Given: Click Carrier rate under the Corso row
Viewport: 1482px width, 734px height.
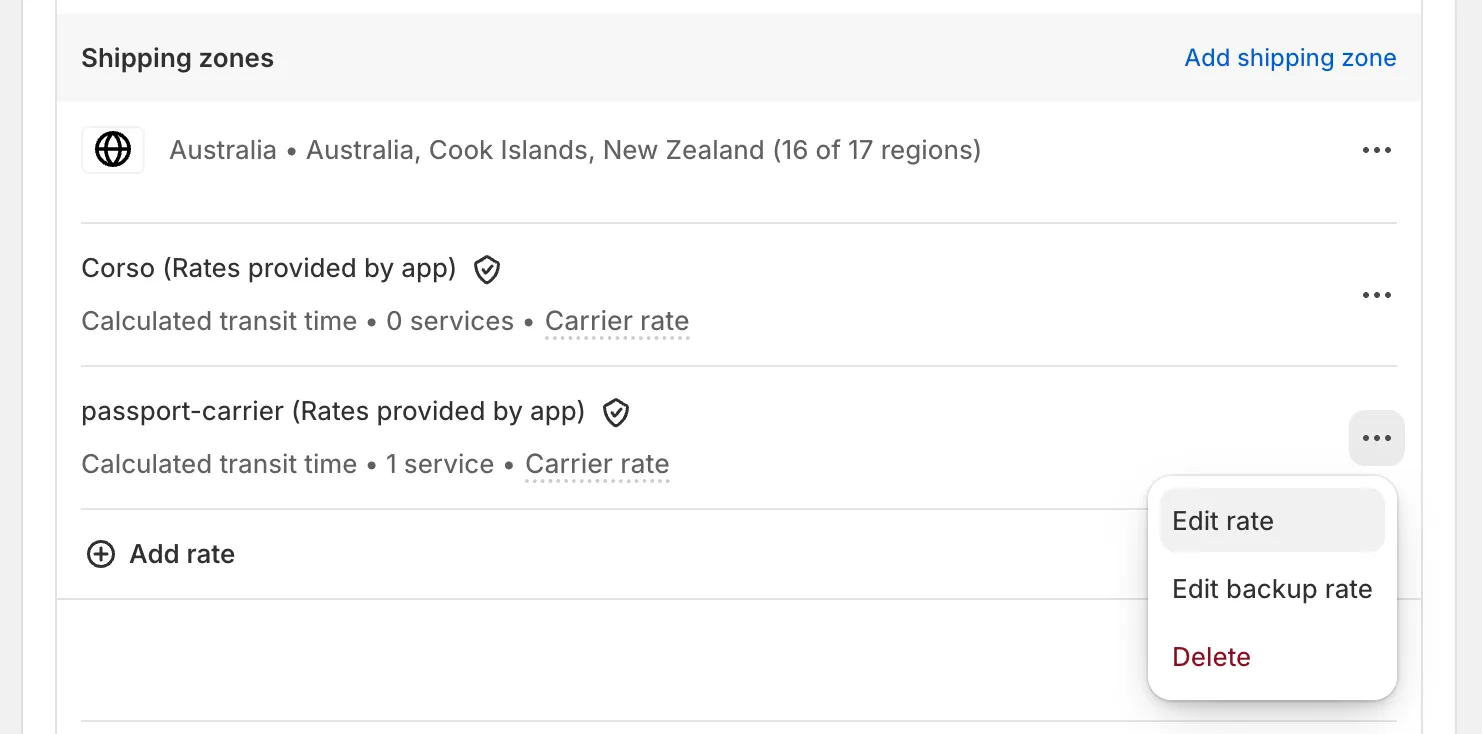Looking at the screenshot, I should pyautogui.click(x=616, y=321).
